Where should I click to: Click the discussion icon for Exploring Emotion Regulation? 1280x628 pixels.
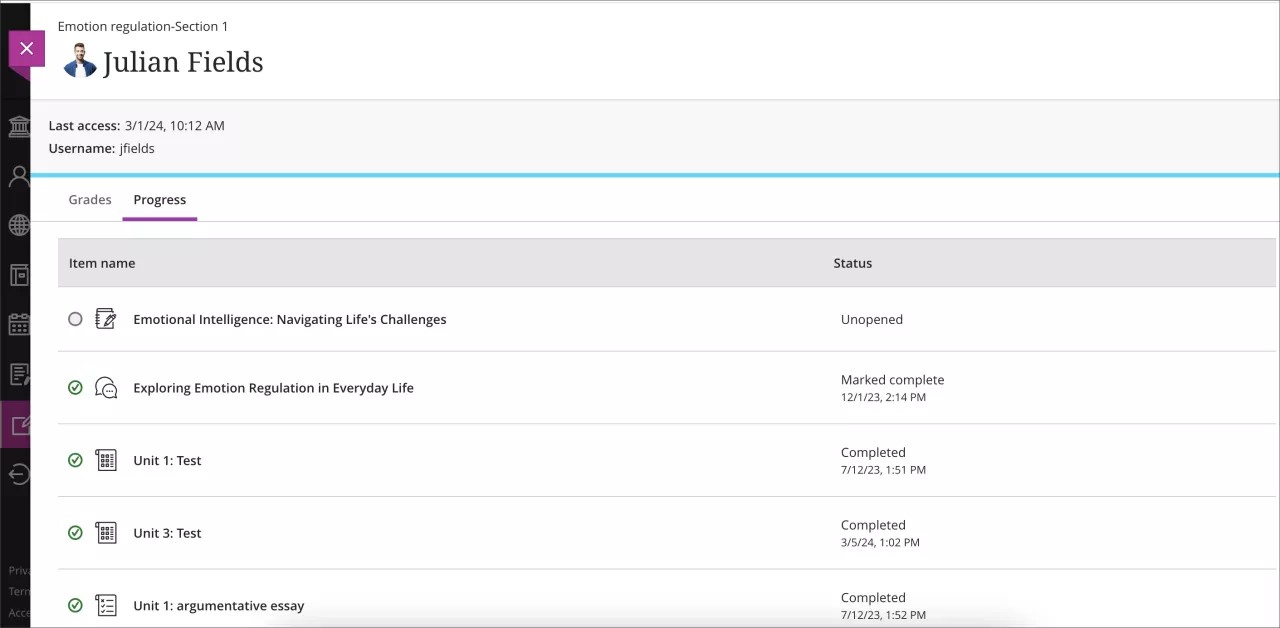106,387
